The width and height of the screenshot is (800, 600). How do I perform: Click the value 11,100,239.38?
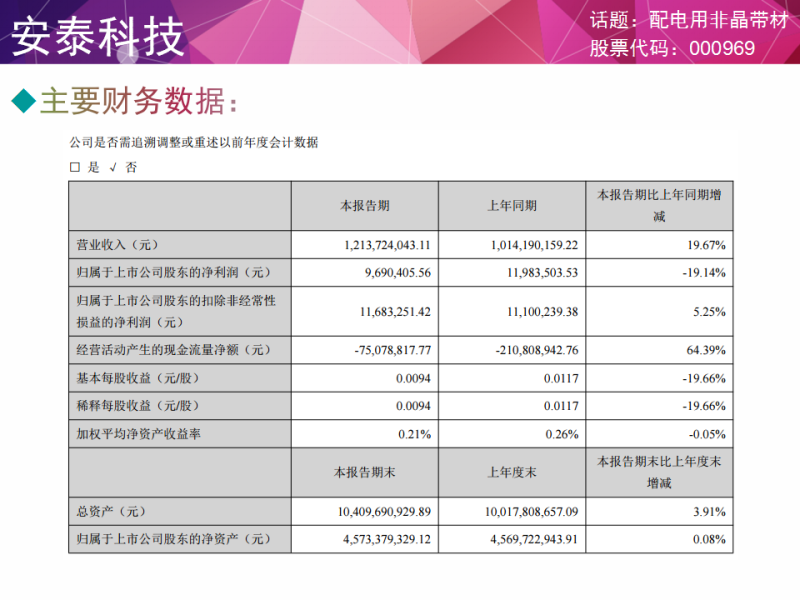pos(542,311)
